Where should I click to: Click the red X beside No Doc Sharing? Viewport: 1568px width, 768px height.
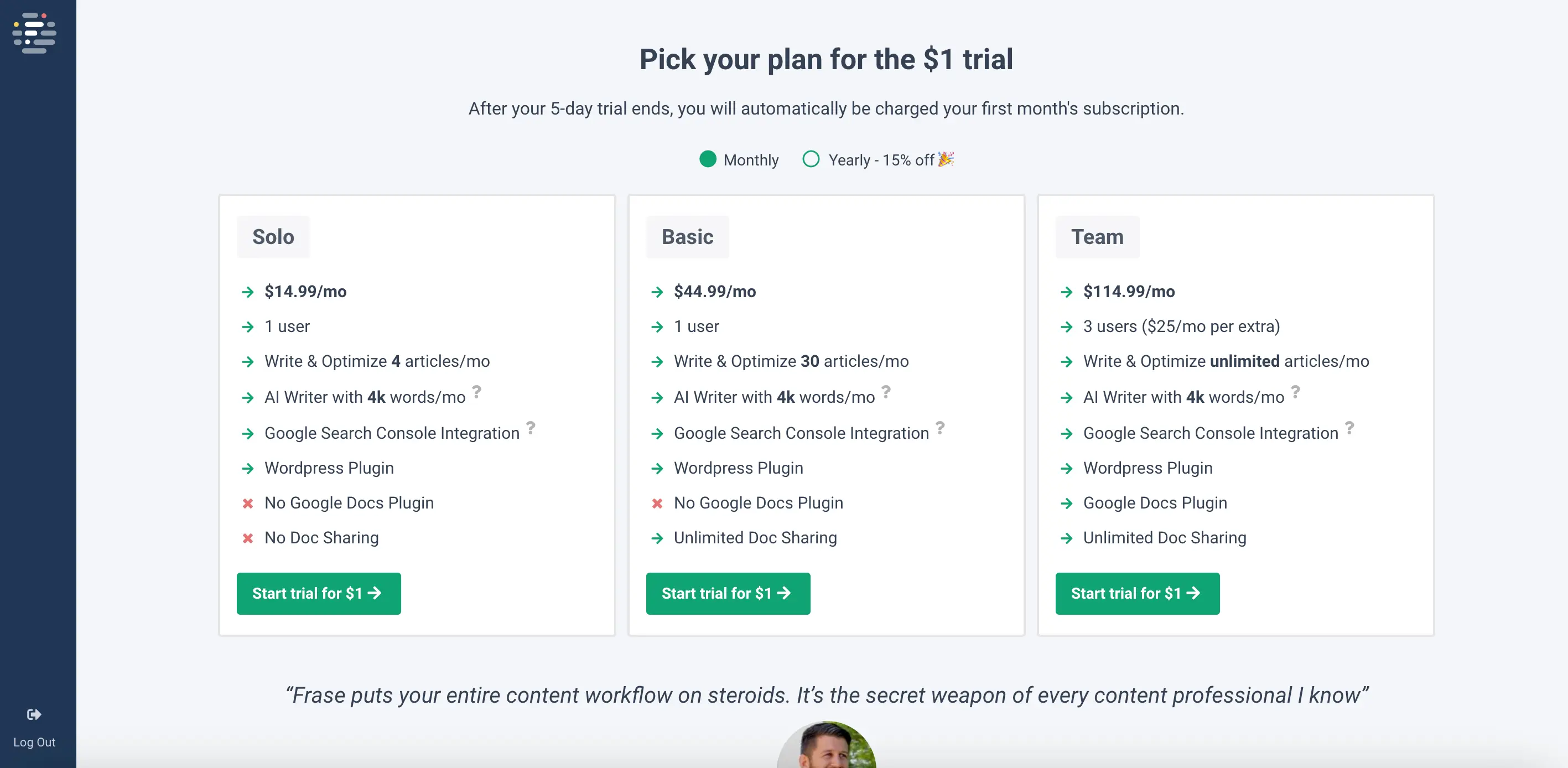click(x=248, y=538)
